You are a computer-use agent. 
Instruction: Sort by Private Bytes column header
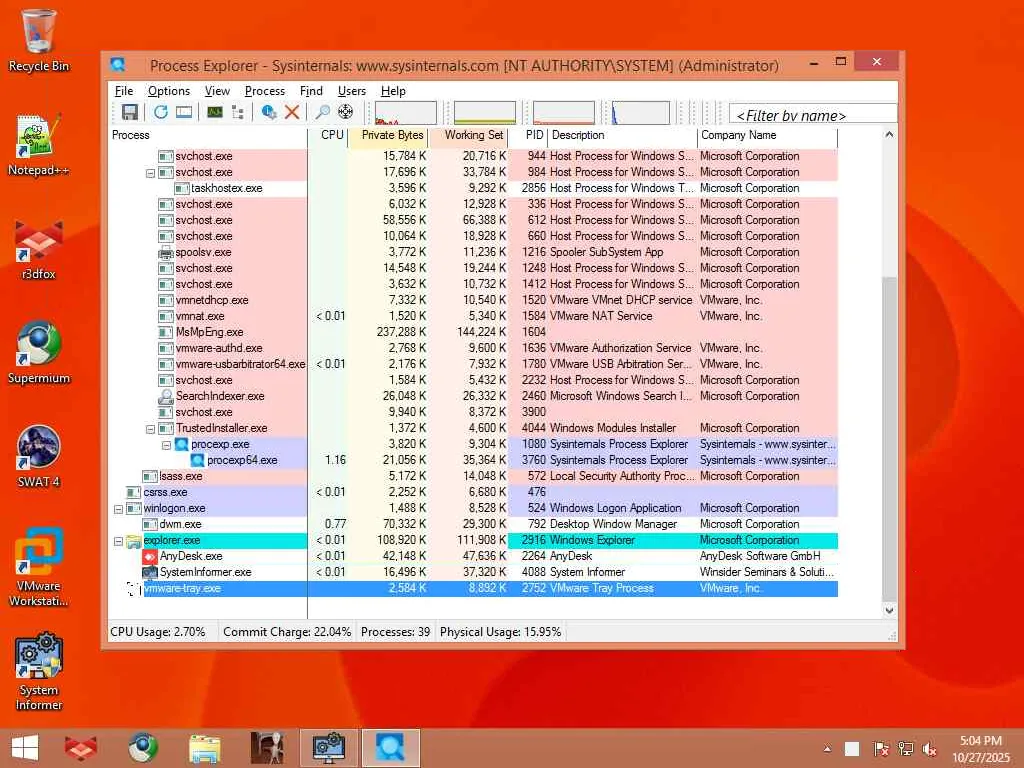pyautogui.click(x=388, y=135)
